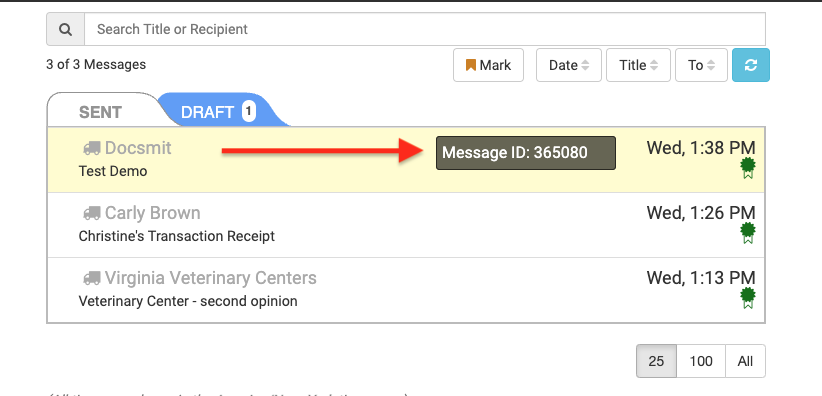Show 100 messages per page
Image resolution: width=822 pixels, height=396 pixels.
coord(701,361)
